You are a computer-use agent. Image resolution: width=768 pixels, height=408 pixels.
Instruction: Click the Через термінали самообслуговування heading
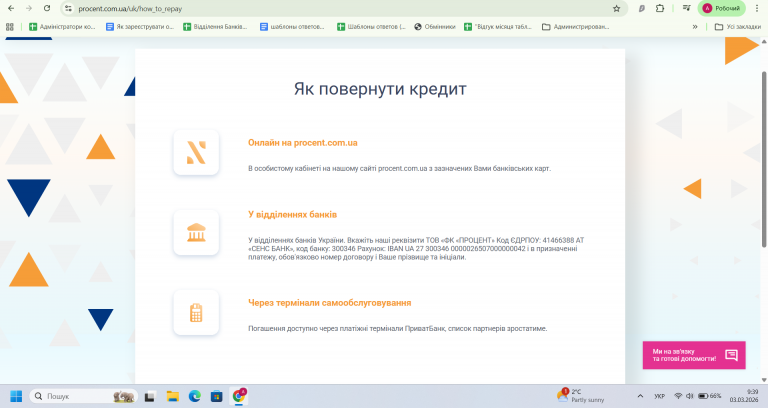tap(330, 303)
